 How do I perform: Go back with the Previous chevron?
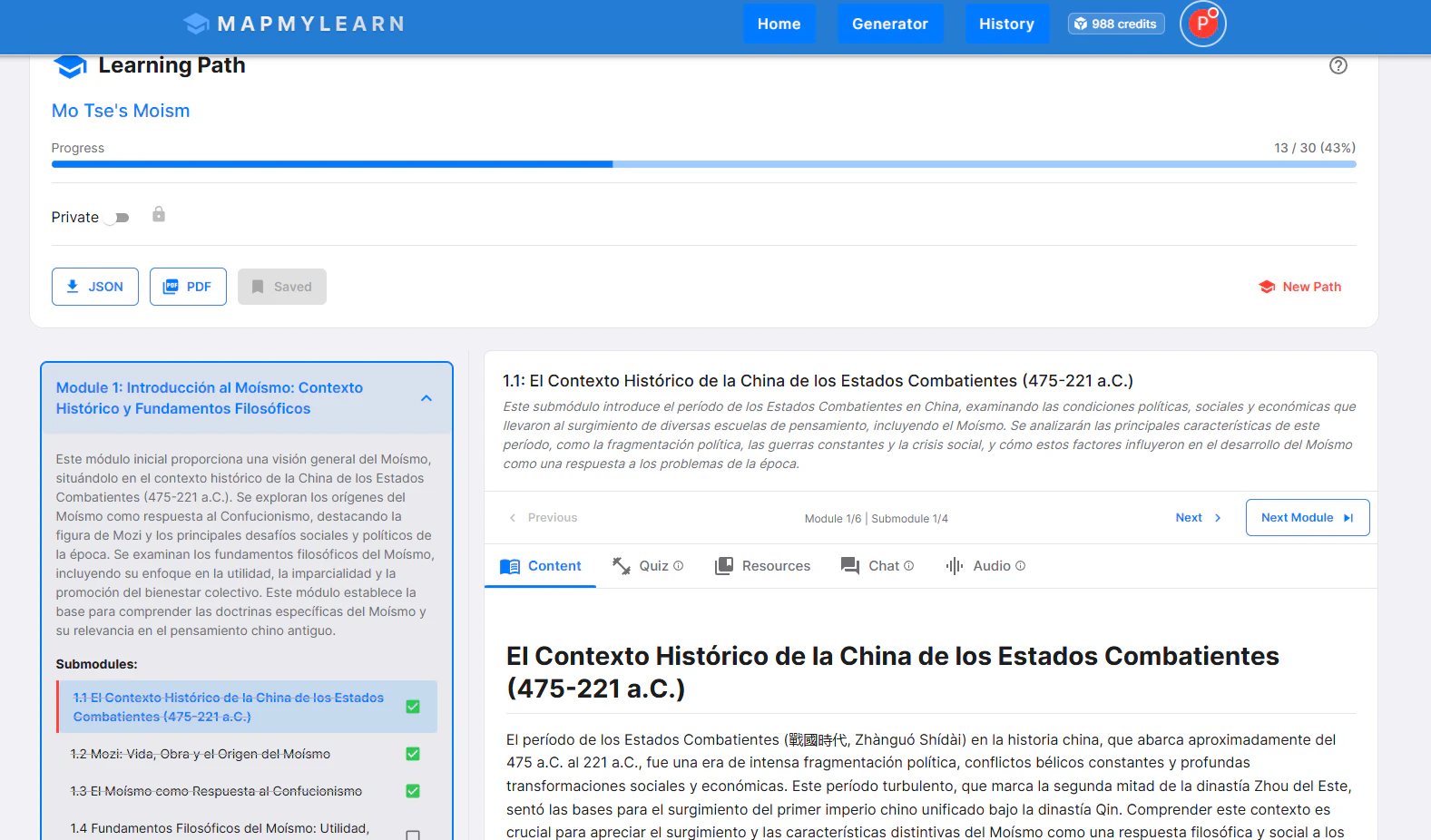click(x=513, y=518)
